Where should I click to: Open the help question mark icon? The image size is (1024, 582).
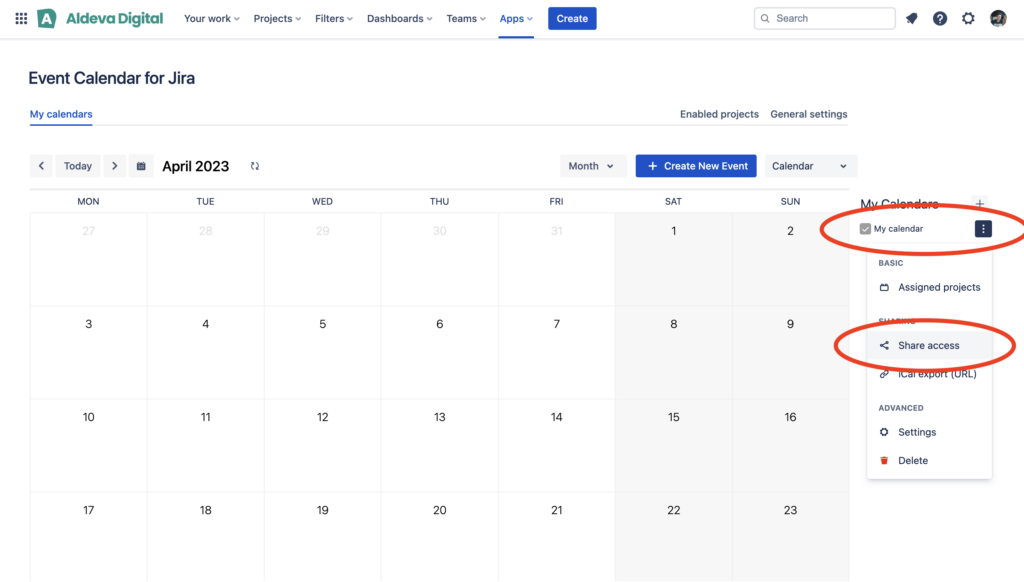(940, 18)
